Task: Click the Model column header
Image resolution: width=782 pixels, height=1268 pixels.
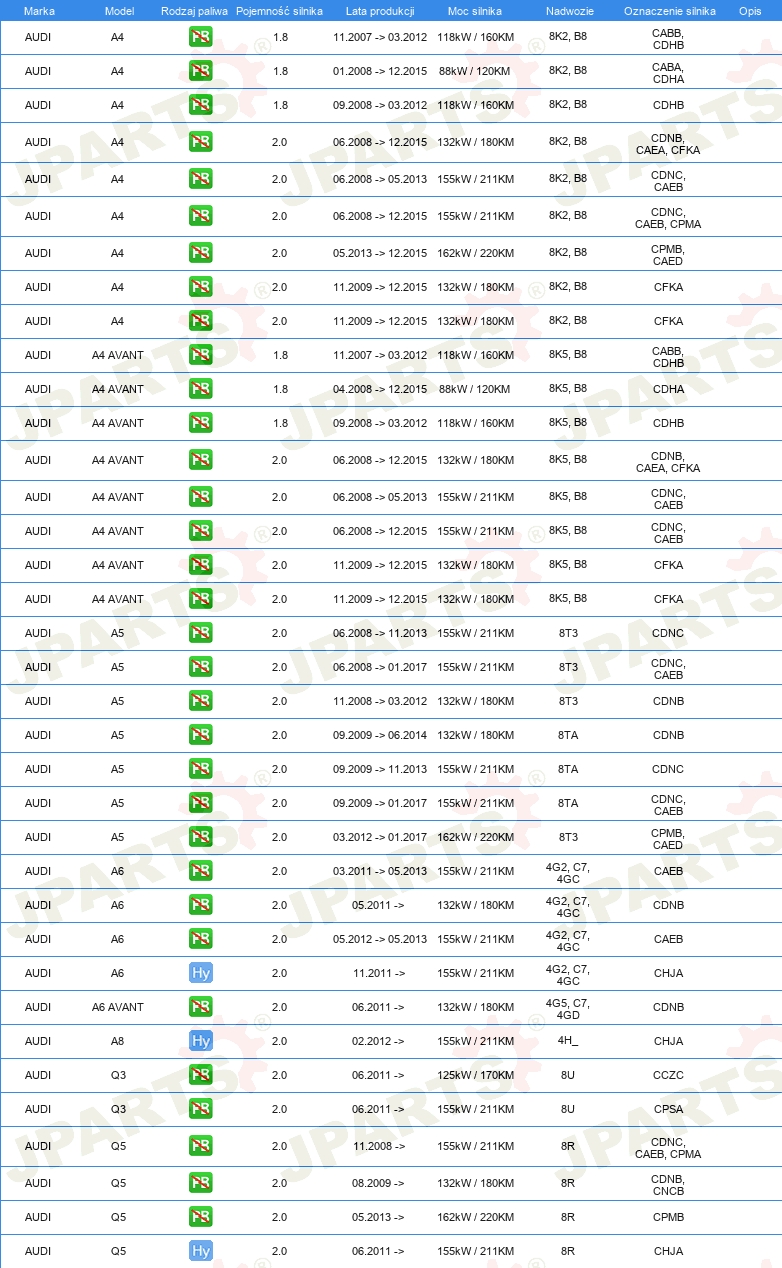Action: pyautogui.click(x=119, y=10)
